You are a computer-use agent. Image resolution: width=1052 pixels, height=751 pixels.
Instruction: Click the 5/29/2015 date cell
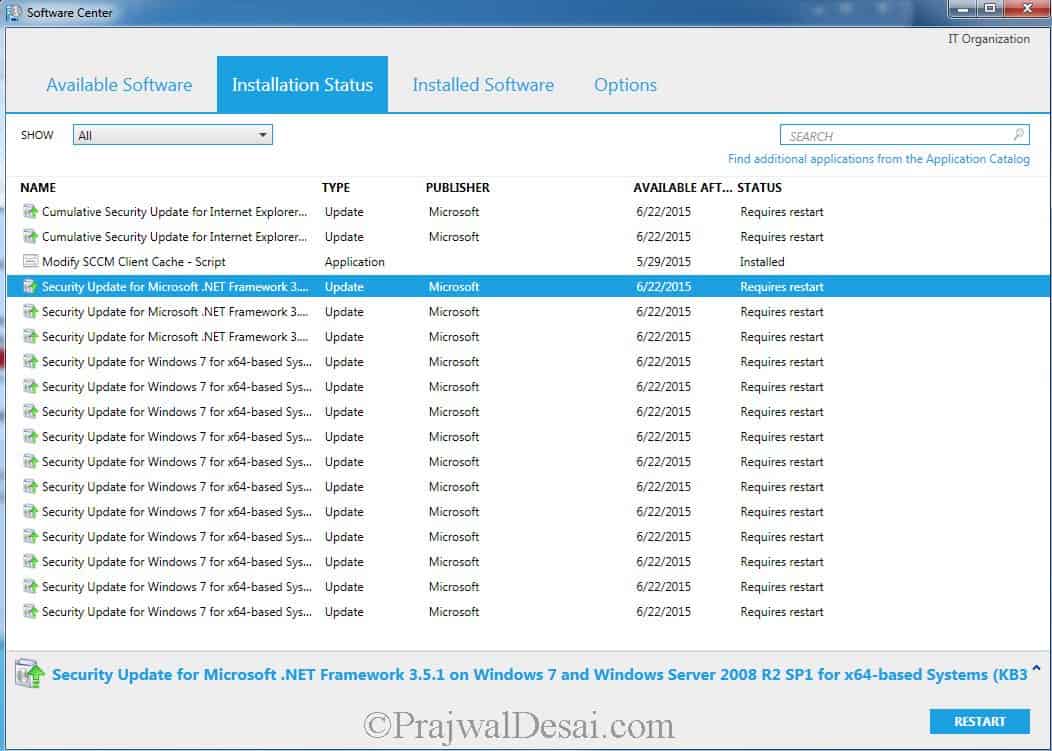[x=663, y=262]
